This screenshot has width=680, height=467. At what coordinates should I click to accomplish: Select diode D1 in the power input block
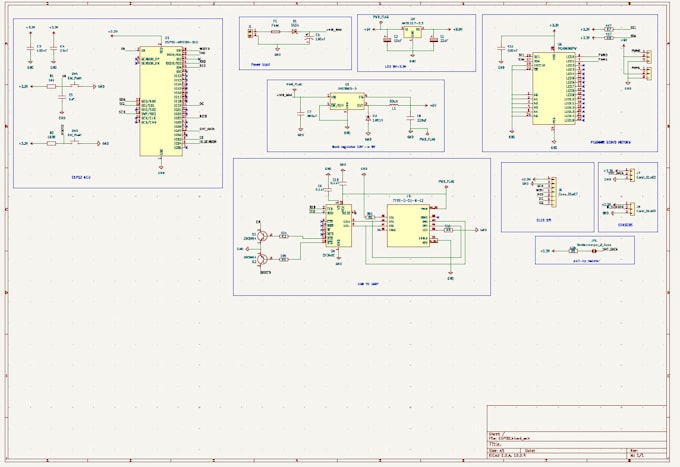295,32
